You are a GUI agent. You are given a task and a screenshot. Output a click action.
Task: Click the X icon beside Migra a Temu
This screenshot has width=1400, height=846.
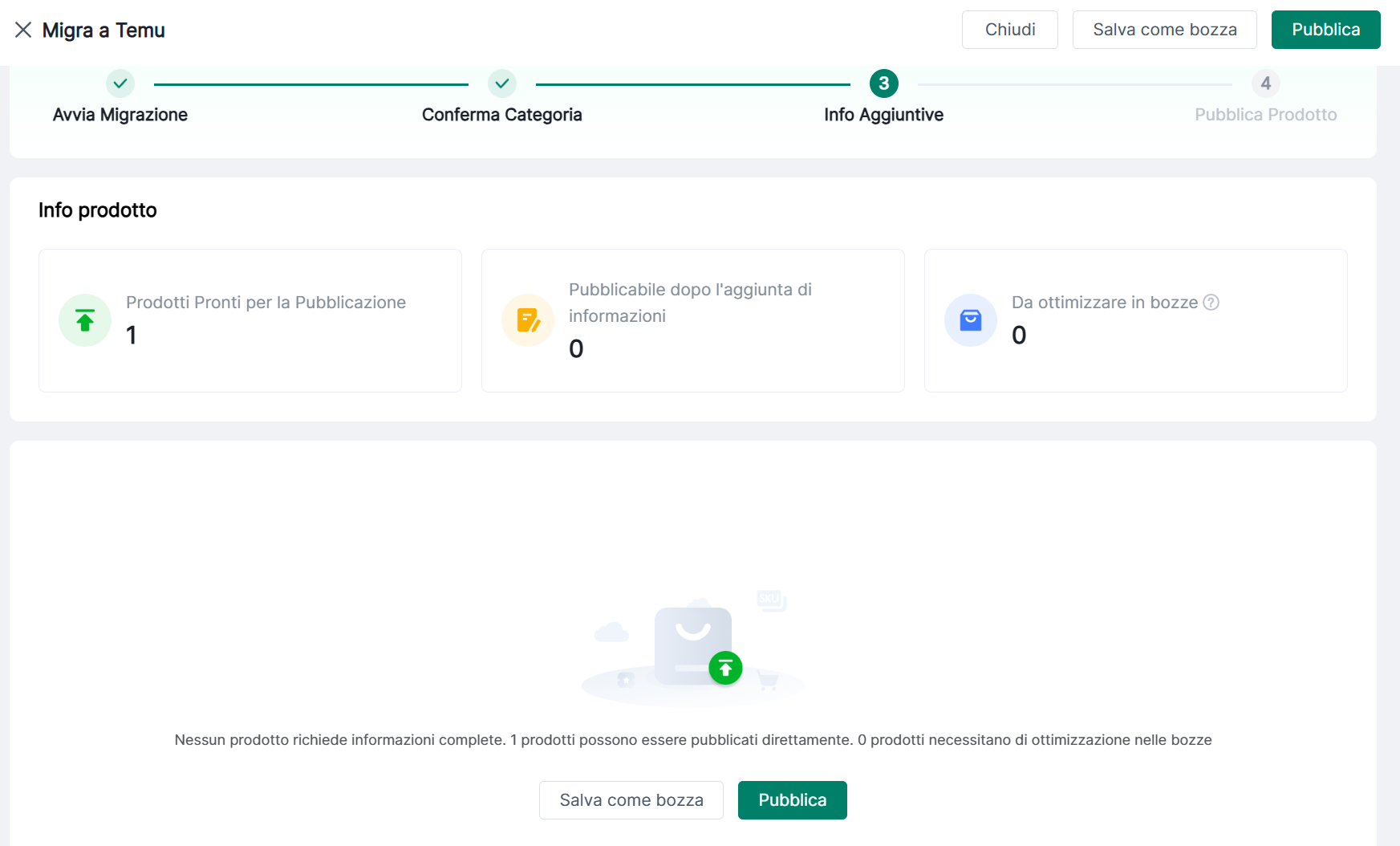(23, 31)
